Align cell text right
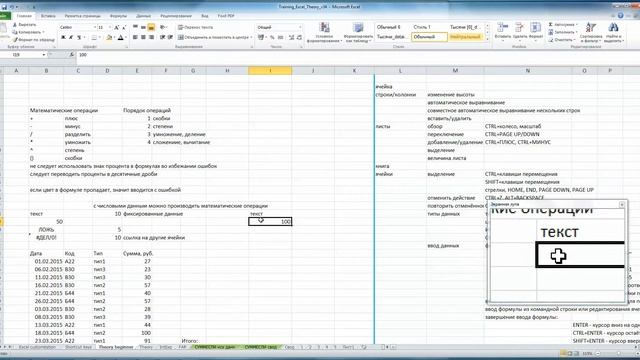This screenshot has height=360, width=640. pos(151,38)
